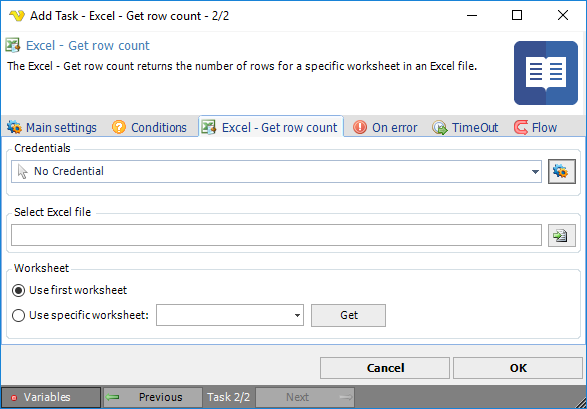This screenshot has height=409, width=587.
Task: Open the Variables panel button
Action: coord(51,397)
